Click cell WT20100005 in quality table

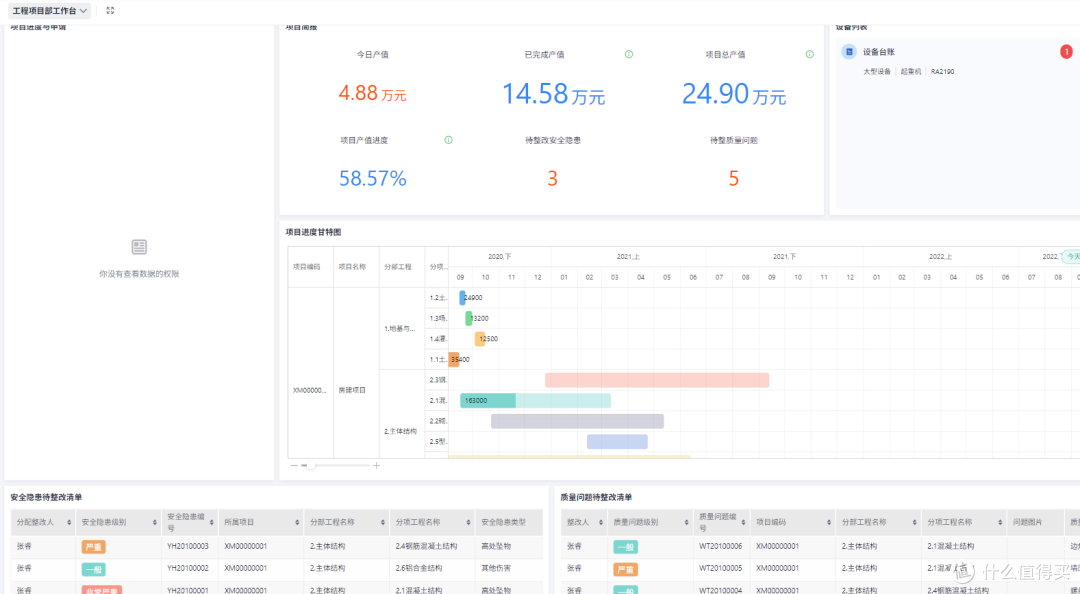point(720,569)
